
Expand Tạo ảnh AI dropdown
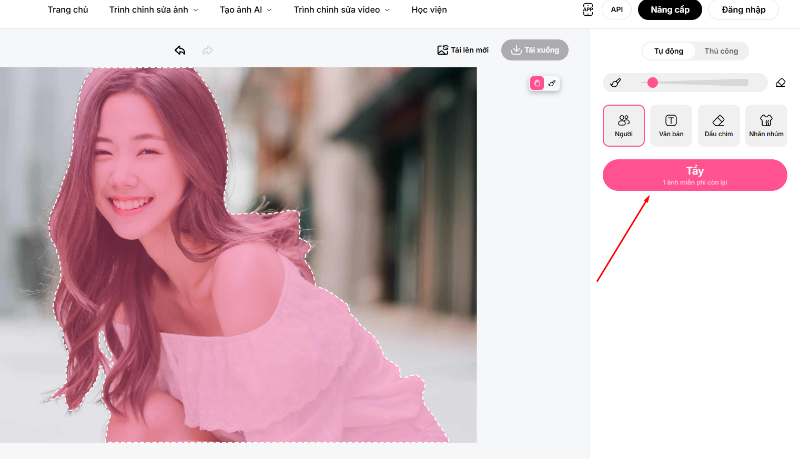(x=245, y=10)
